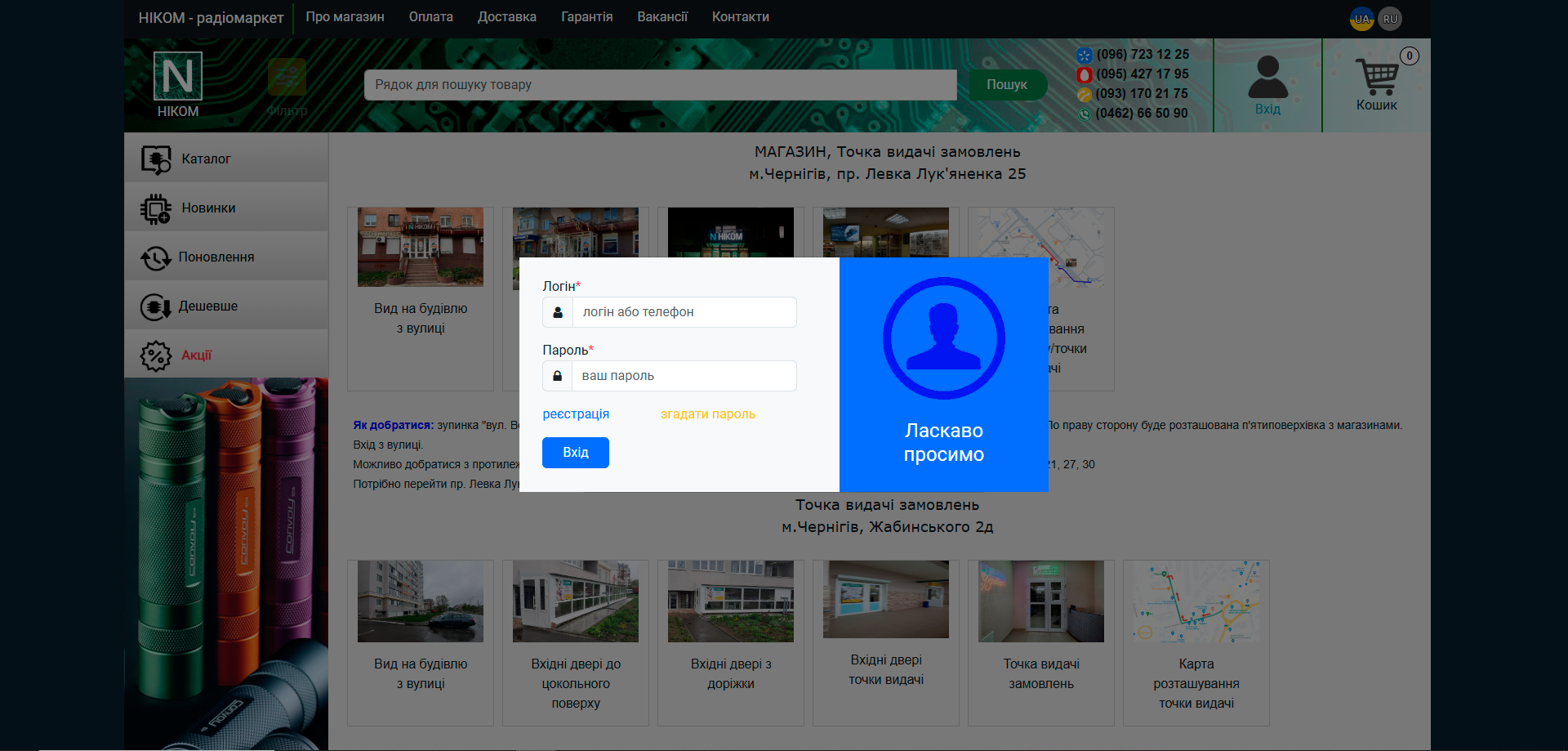The image size is (1568, 751).
Task: Click the user icon beside login field
Action: tap(558, 312)
